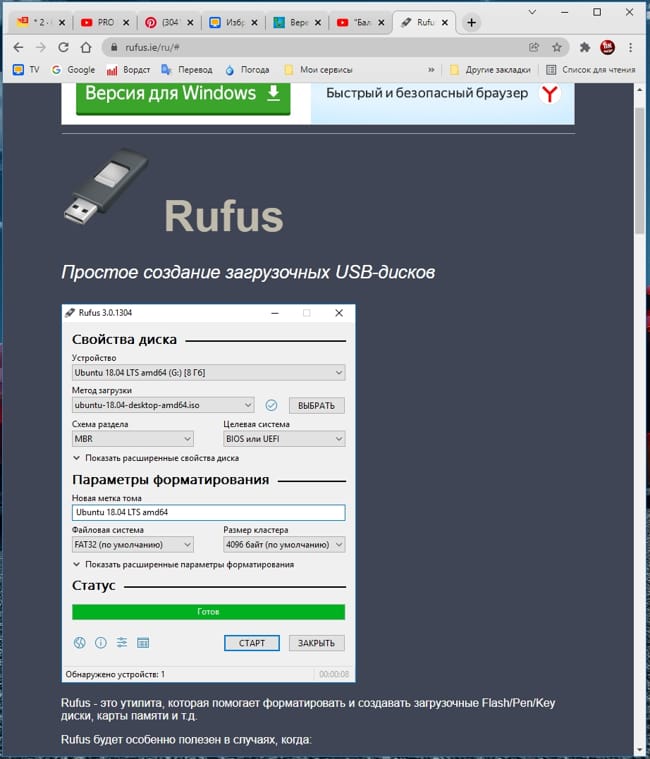Screen dimensions: 650x759
Task: Go back to the previous page
Action: [18, 47]
